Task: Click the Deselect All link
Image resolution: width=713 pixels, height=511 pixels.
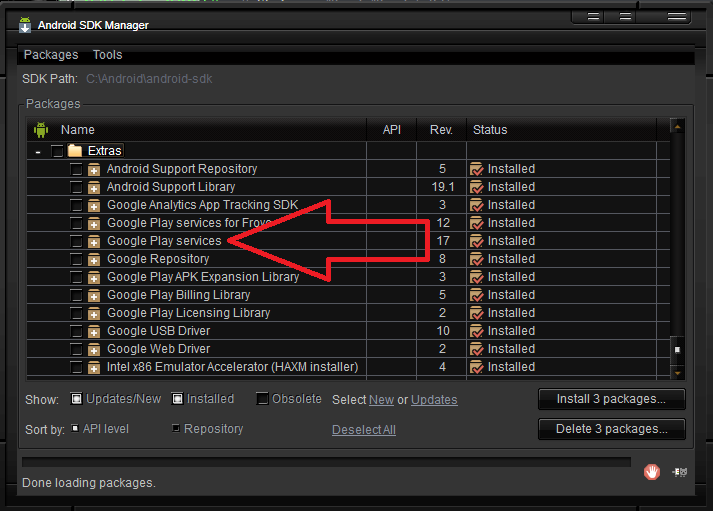Action: (x=364, y=430)
